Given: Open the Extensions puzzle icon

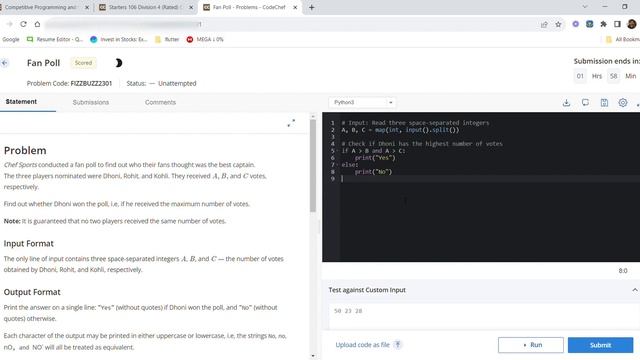Looking at the screenshot, I should tap(603, 24).
